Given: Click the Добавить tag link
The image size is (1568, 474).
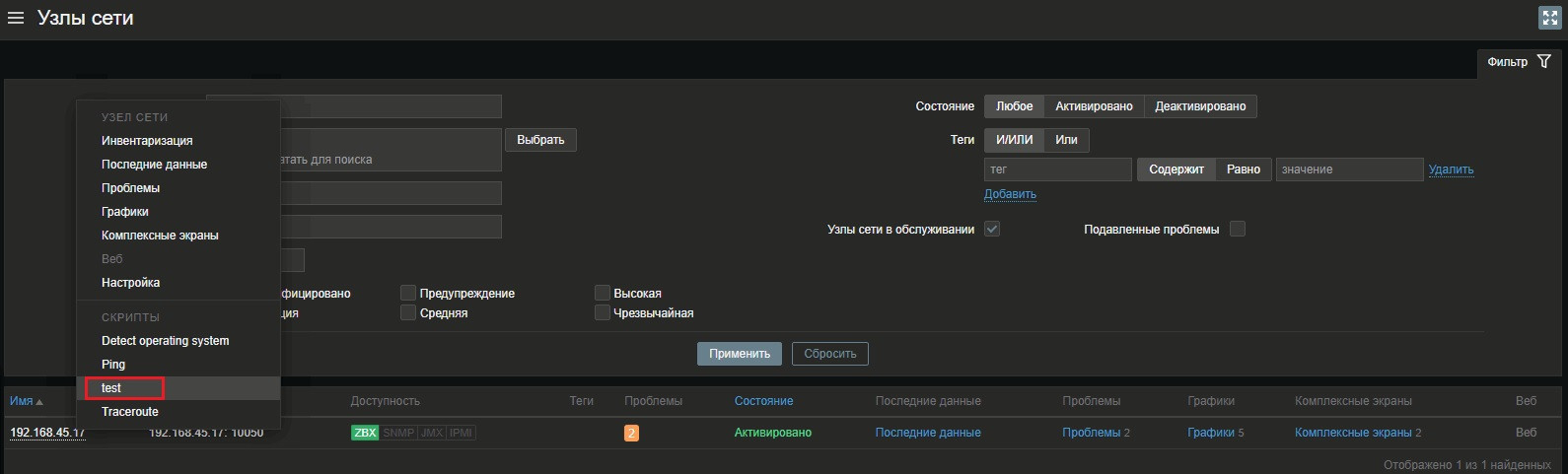Looking at the screenshot, I should pyautogui.click(x=1010, y=194).
